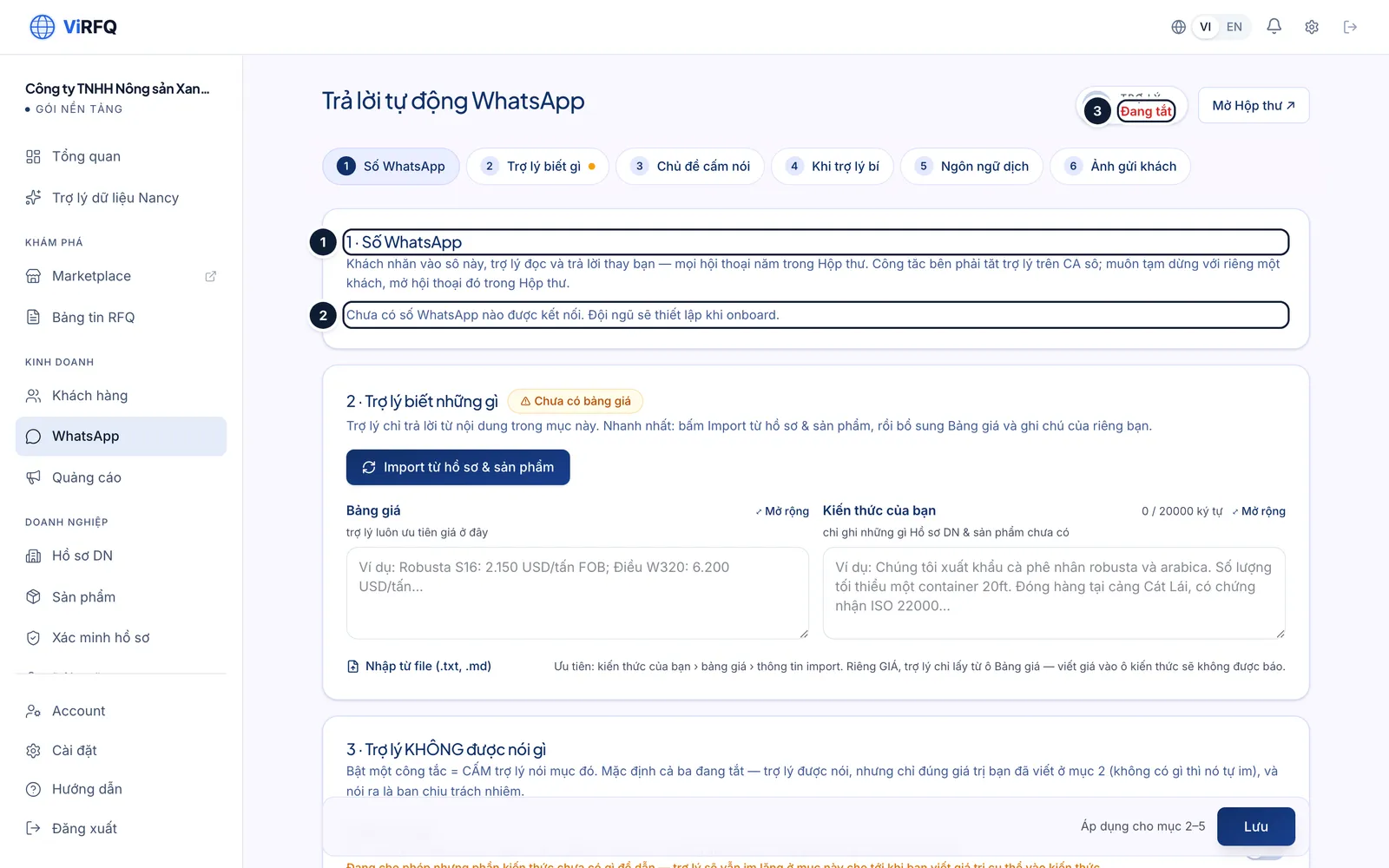Switch language to VI
The height and width of the screenshot is (868, 1389).
pyautogui.click(x=1205, y=27)
